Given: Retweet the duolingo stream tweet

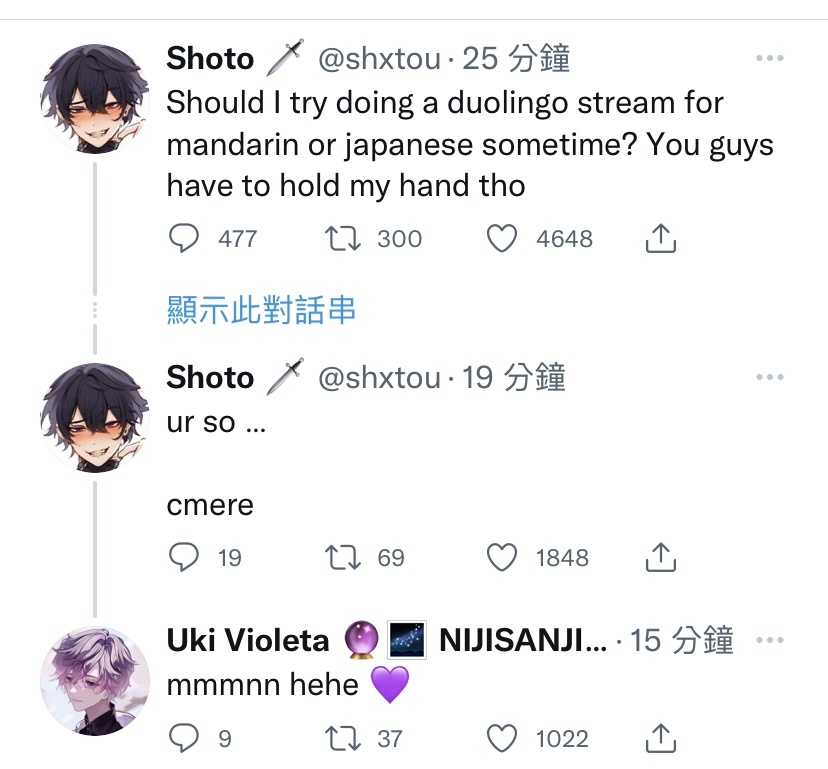Looking at the screenshot, I should 343,238.
